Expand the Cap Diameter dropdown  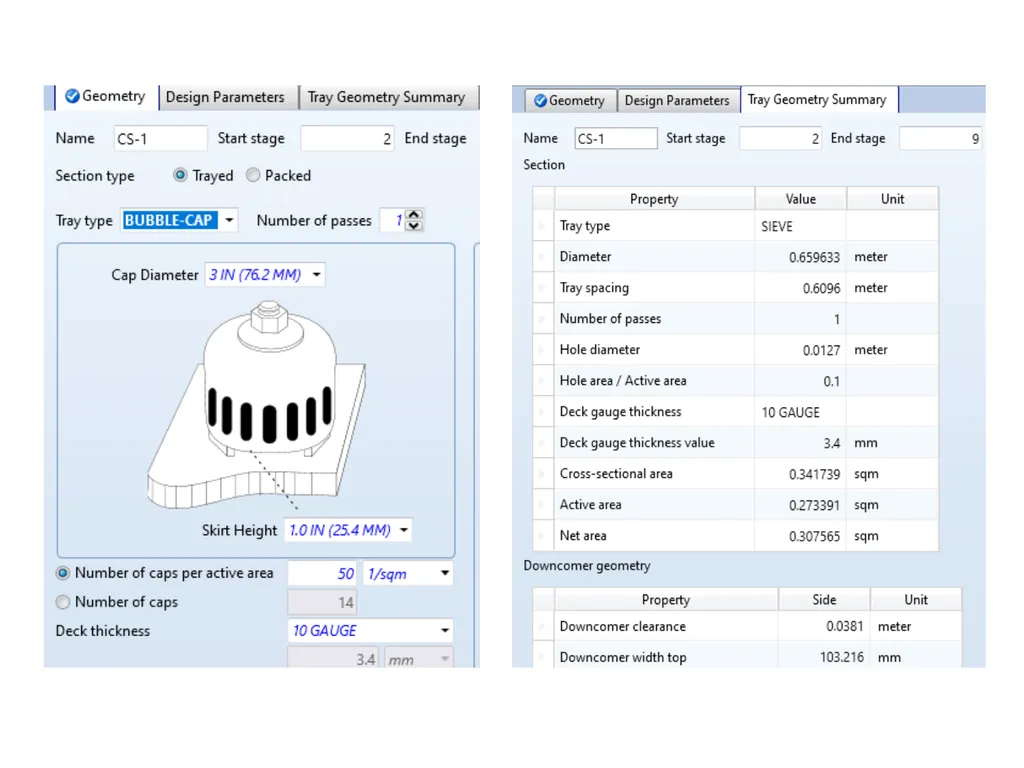[x=317, y=275]
